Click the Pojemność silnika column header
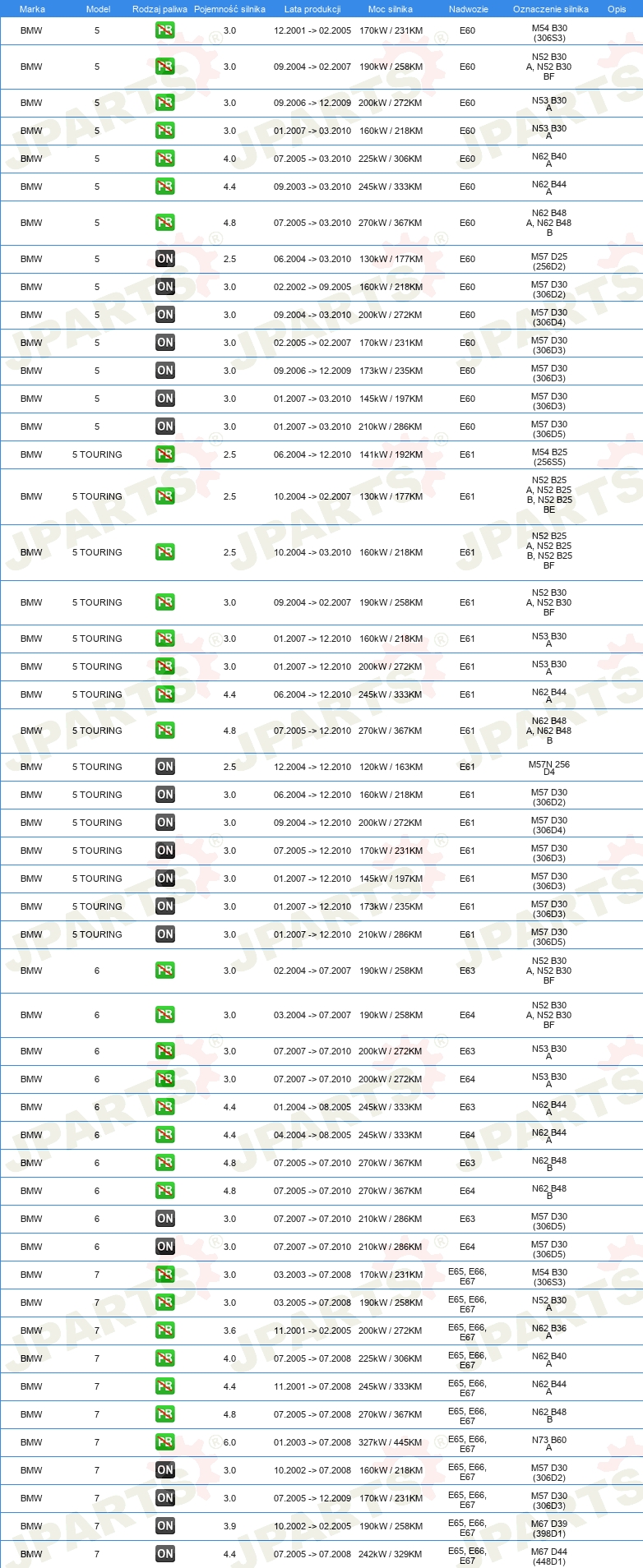This screenshot has height=1568, width=643. [229, 9]
